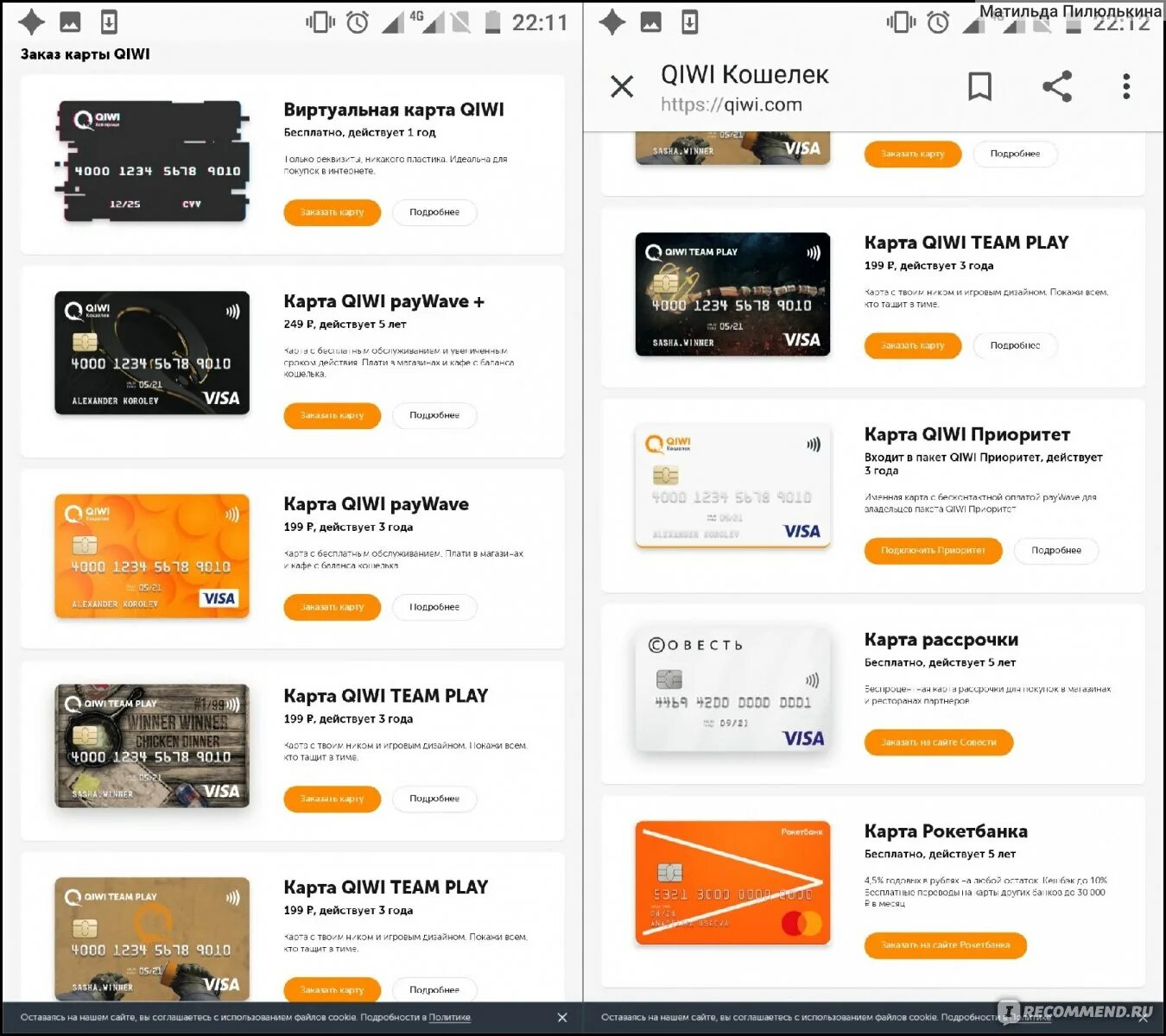Order the dark TEAM PLAY card on right screen
The width and height of the screenshot is (1166, 1036).
tap(913, 345)
